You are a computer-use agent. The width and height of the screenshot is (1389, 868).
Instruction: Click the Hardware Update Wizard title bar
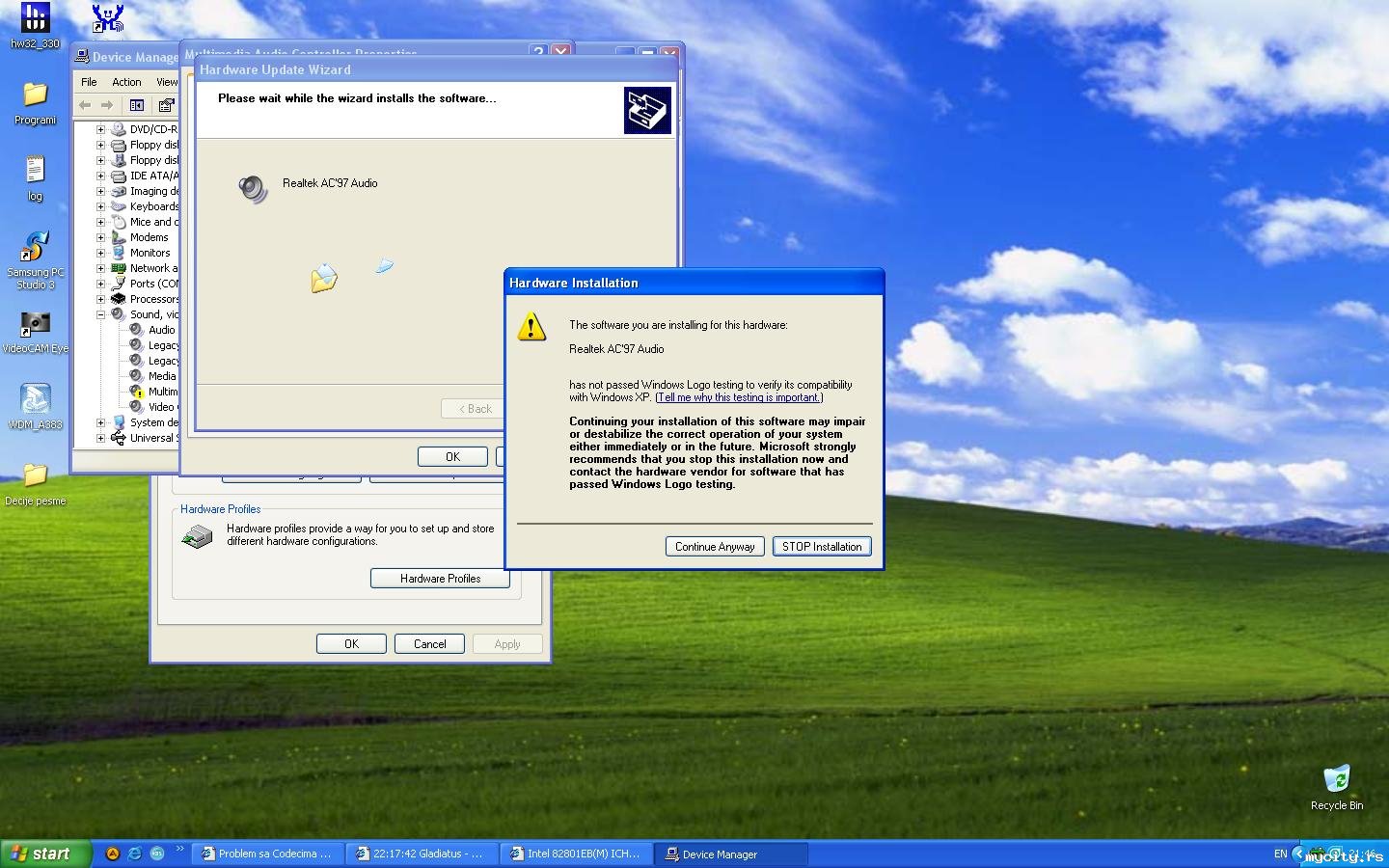tap(434, 69)
